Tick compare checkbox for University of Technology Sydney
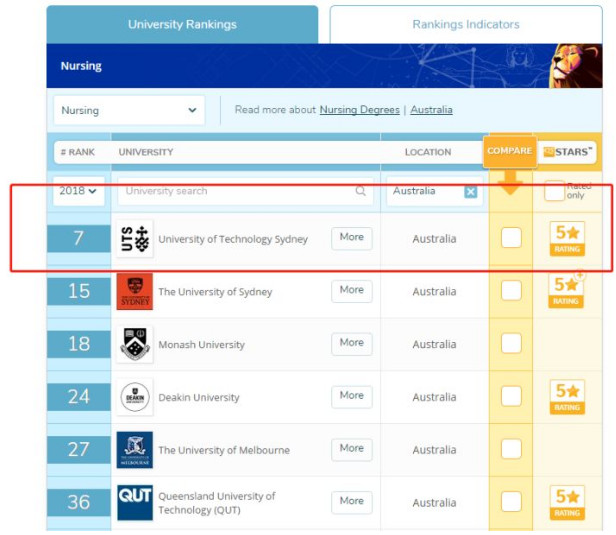616x535 pixels. click(x=511, y=238)
